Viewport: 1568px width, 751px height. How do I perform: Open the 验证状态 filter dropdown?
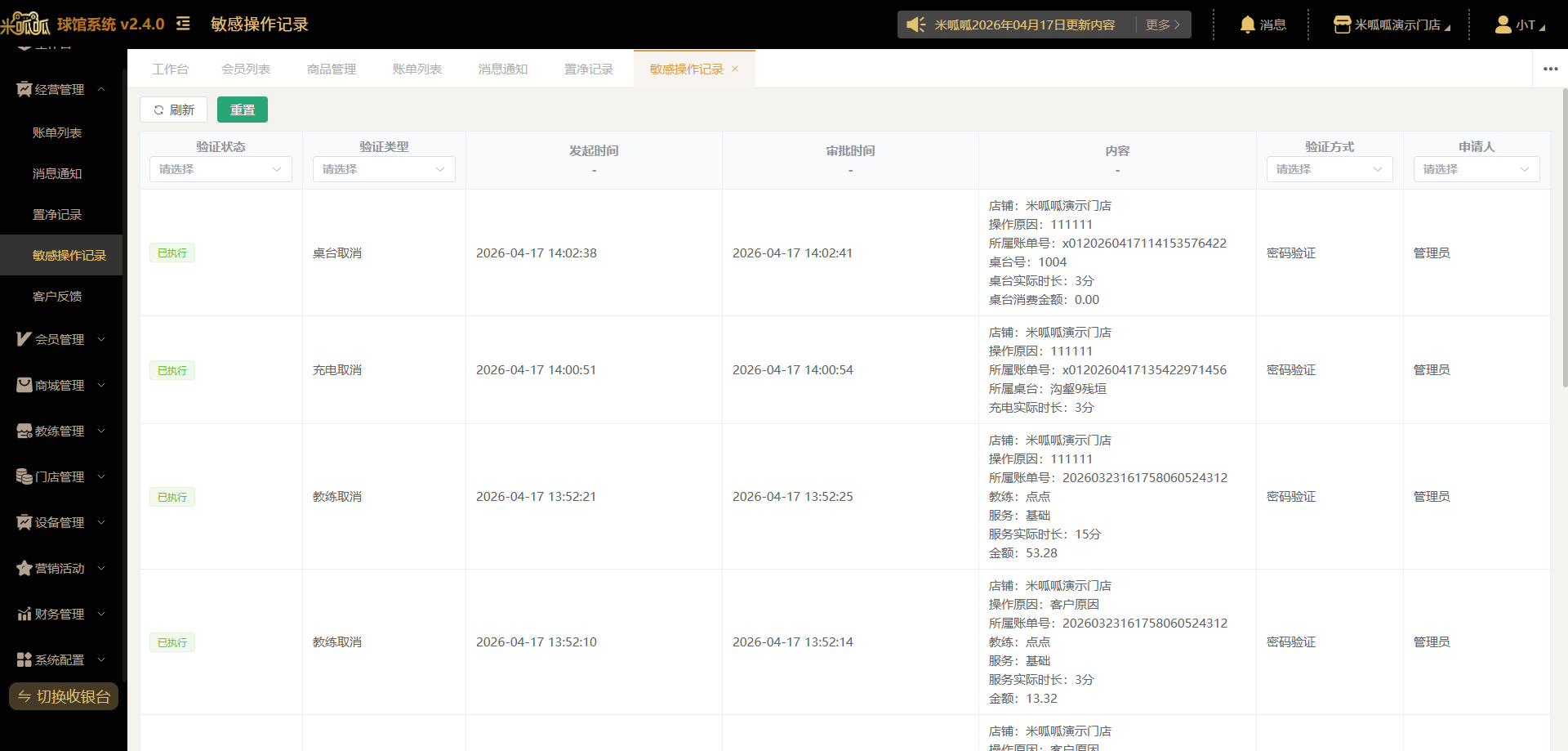(x=220, y=169)
